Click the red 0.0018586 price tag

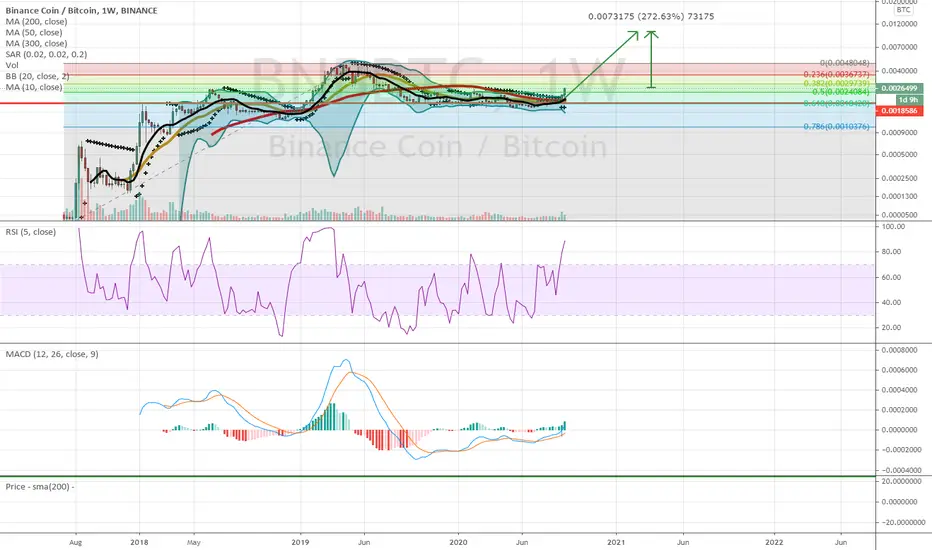[x=899, y=111]
